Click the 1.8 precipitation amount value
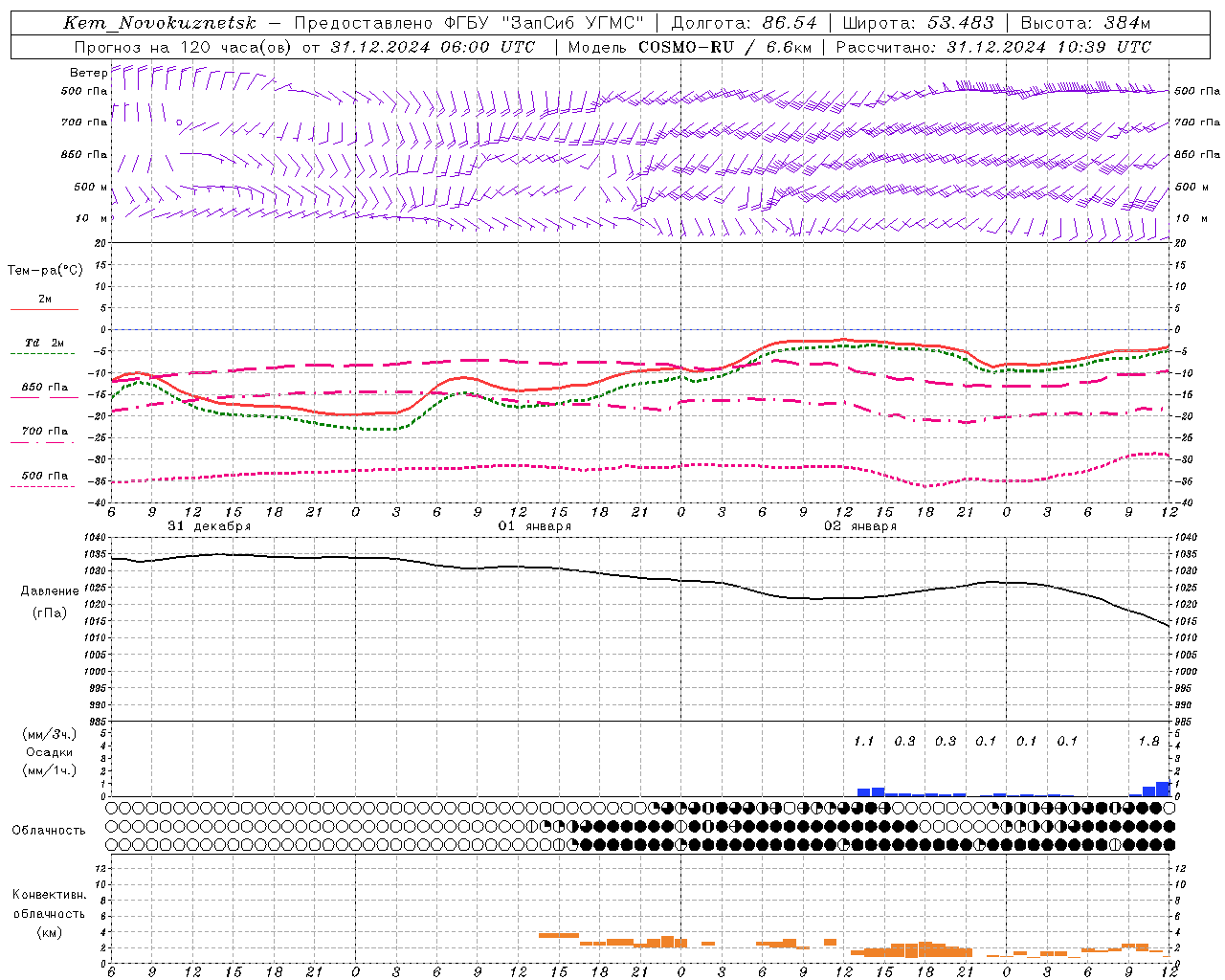This screenshot has height=980, width=1225. [x=1148, y=741]
